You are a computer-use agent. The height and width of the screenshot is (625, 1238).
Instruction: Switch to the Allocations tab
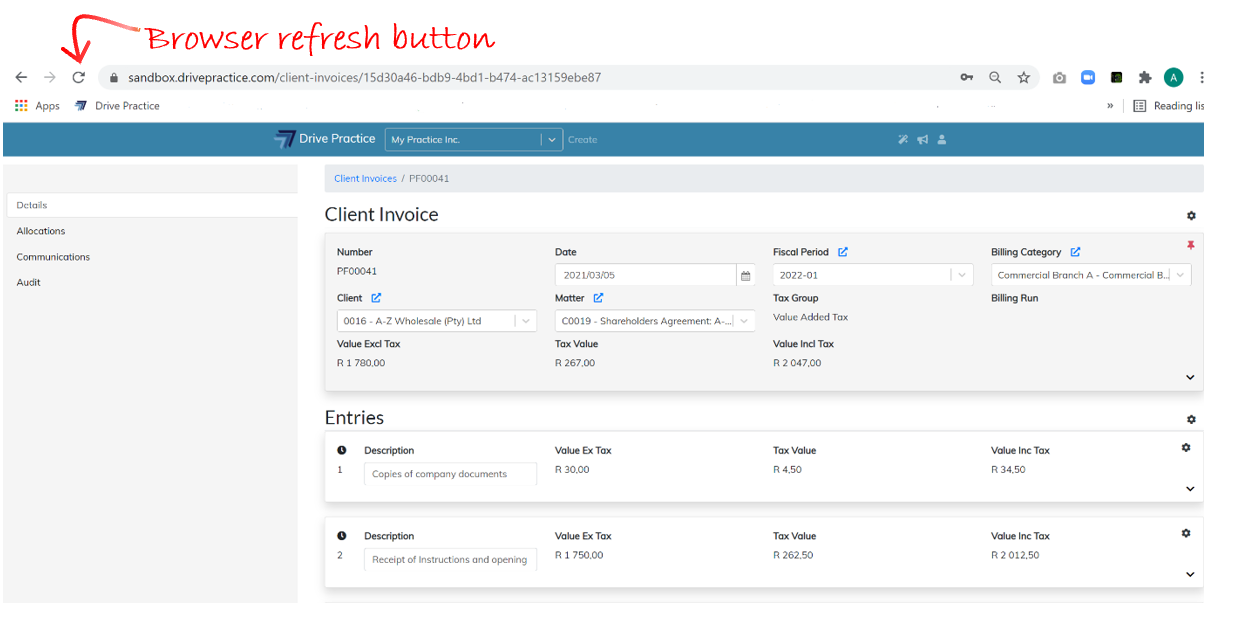click(x=41, y=231)
